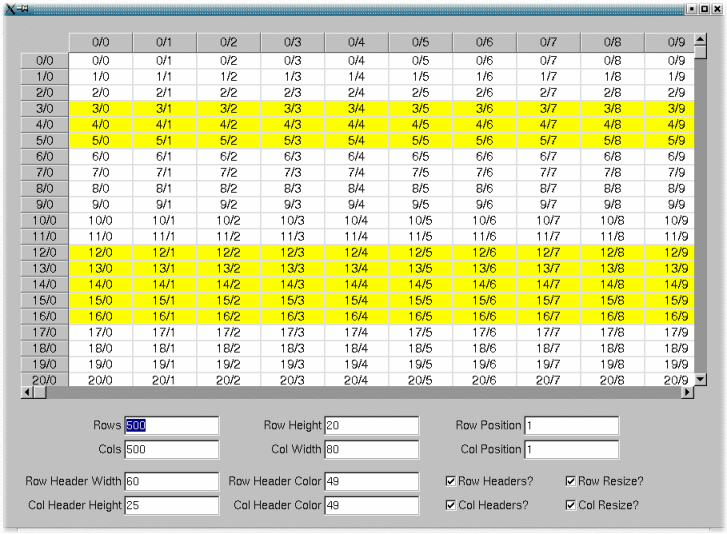Click column header 0/4
The width and height of the screenshot is (727, 534).
pos(356,43)
